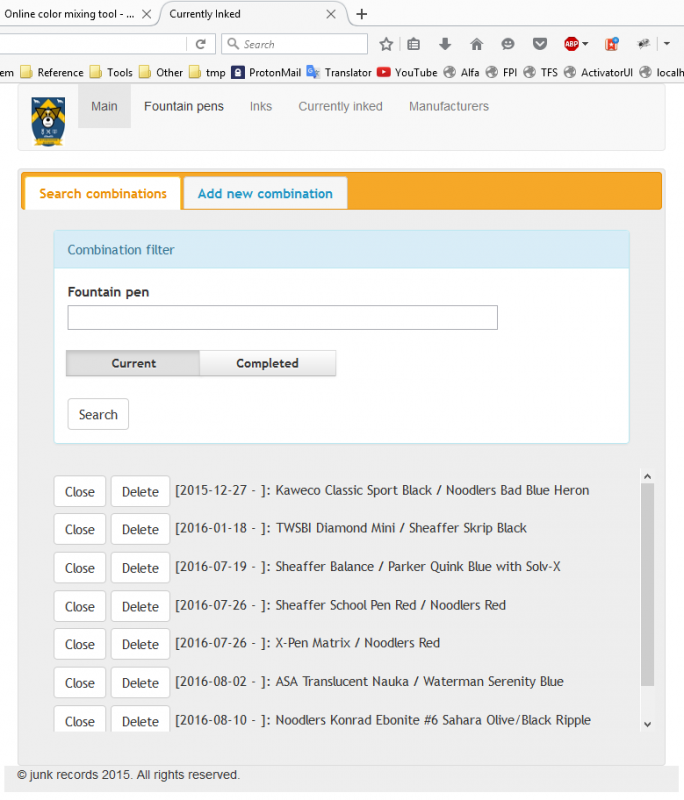Open new browser tab with plus icon
The width and height of the screenshot is (684, 800).
pyautogui.click(x=362, y=14)
